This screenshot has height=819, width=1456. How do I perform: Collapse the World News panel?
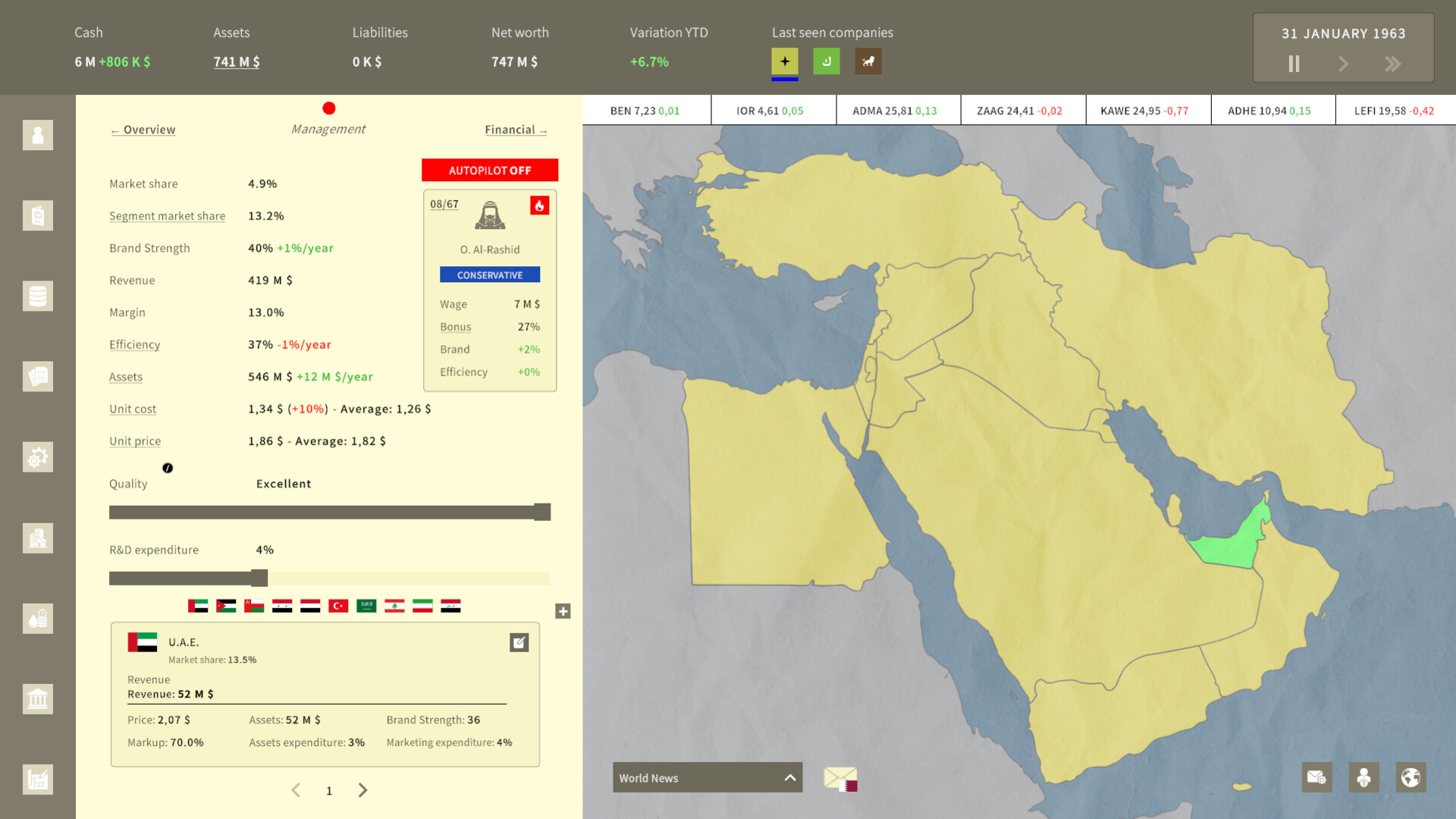789,777
